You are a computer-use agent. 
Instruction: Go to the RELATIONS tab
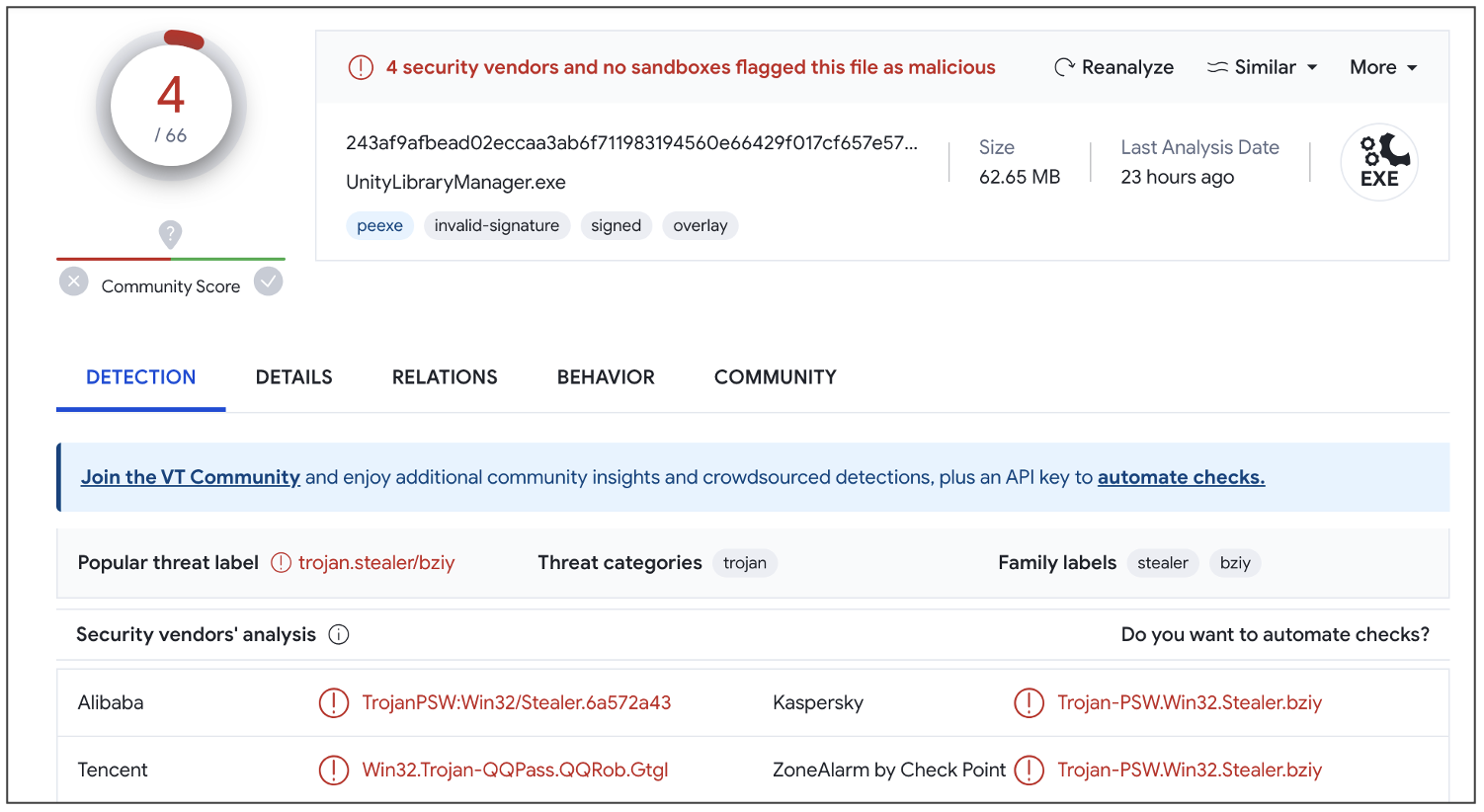point(445,377)
